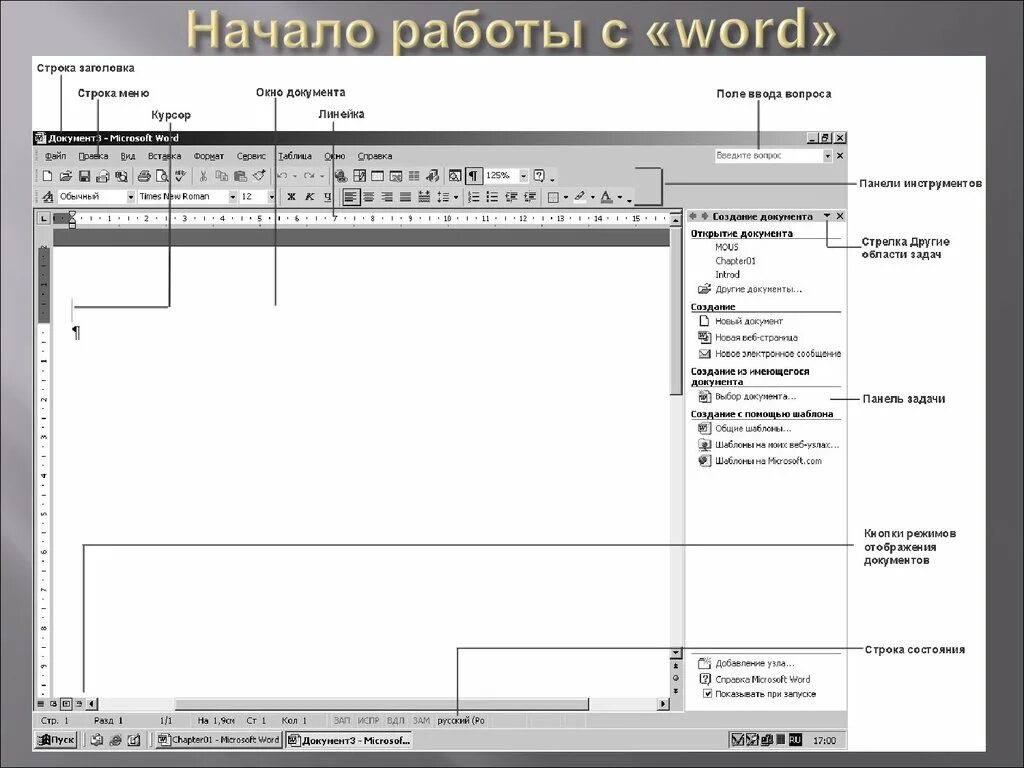Click the Print toolbar icon
The width and height of the screenshot is (1024, 768).
144,176
